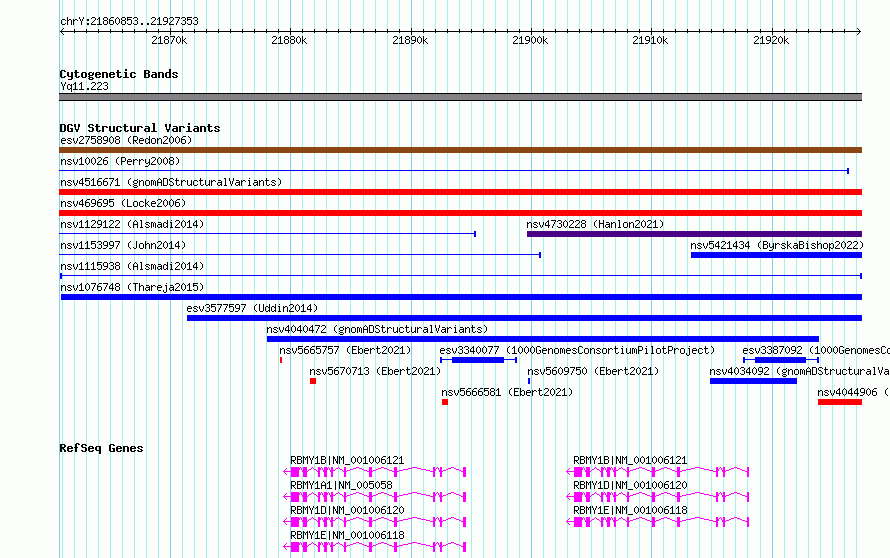The height and width of the screenshot is (558, 890).
Task: Click the chrY:21860853..21927353 coordinates text
Action: 129,21
